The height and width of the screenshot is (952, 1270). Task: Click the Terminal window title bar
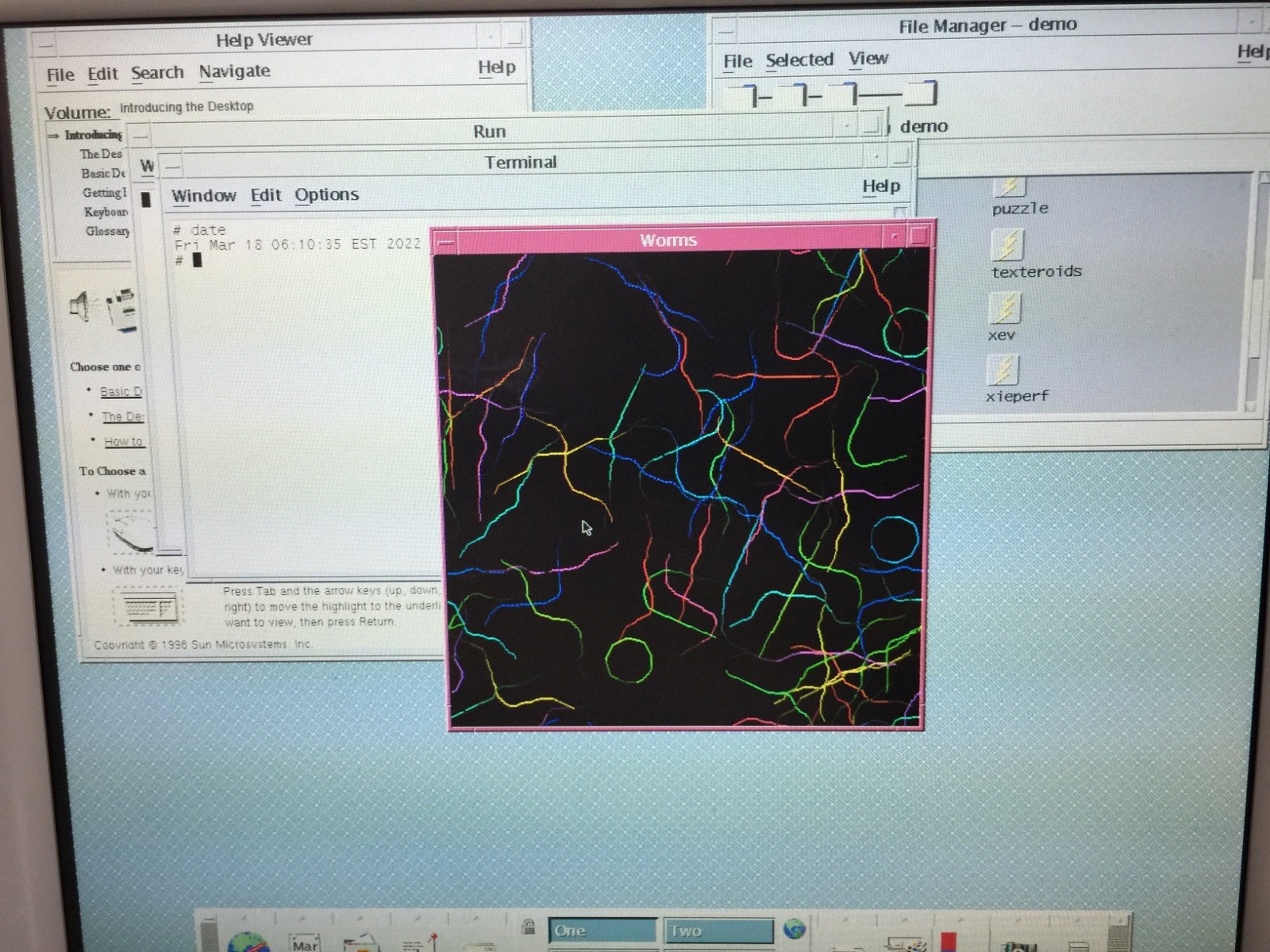(x=521, y=163)
